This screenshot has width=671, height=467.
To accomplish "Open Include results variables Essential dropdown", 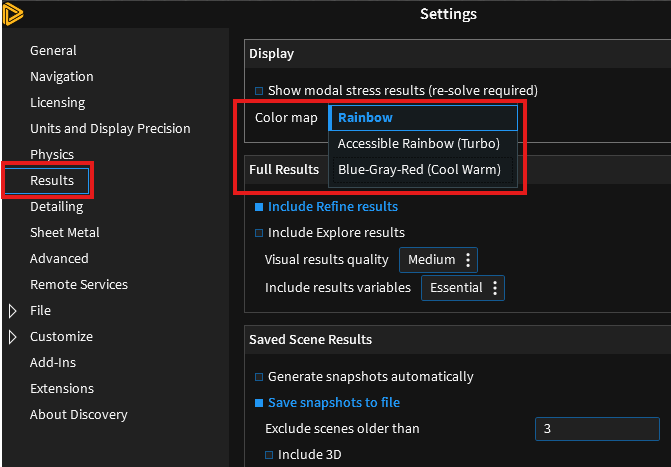I will coord(461,288).
